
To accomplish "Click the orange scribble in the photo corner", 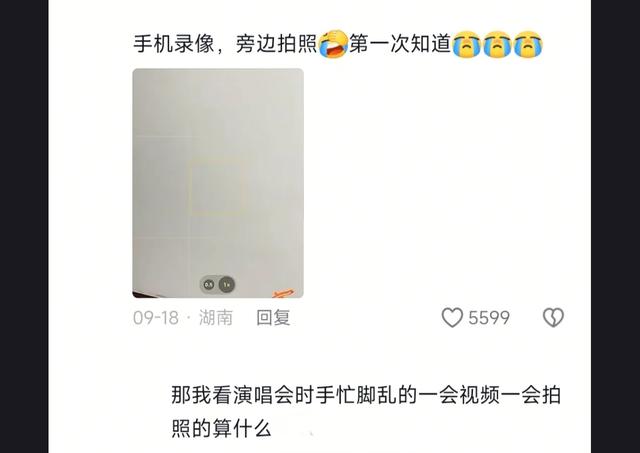I will click(283, 293).
